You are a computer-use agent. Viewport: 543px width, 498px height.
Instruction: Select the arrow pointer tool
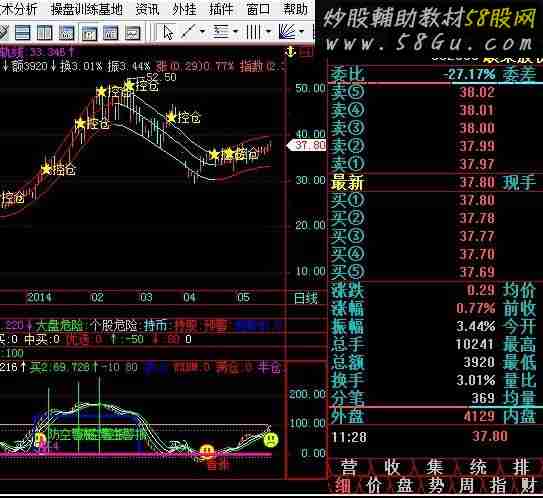coord(168,33)
